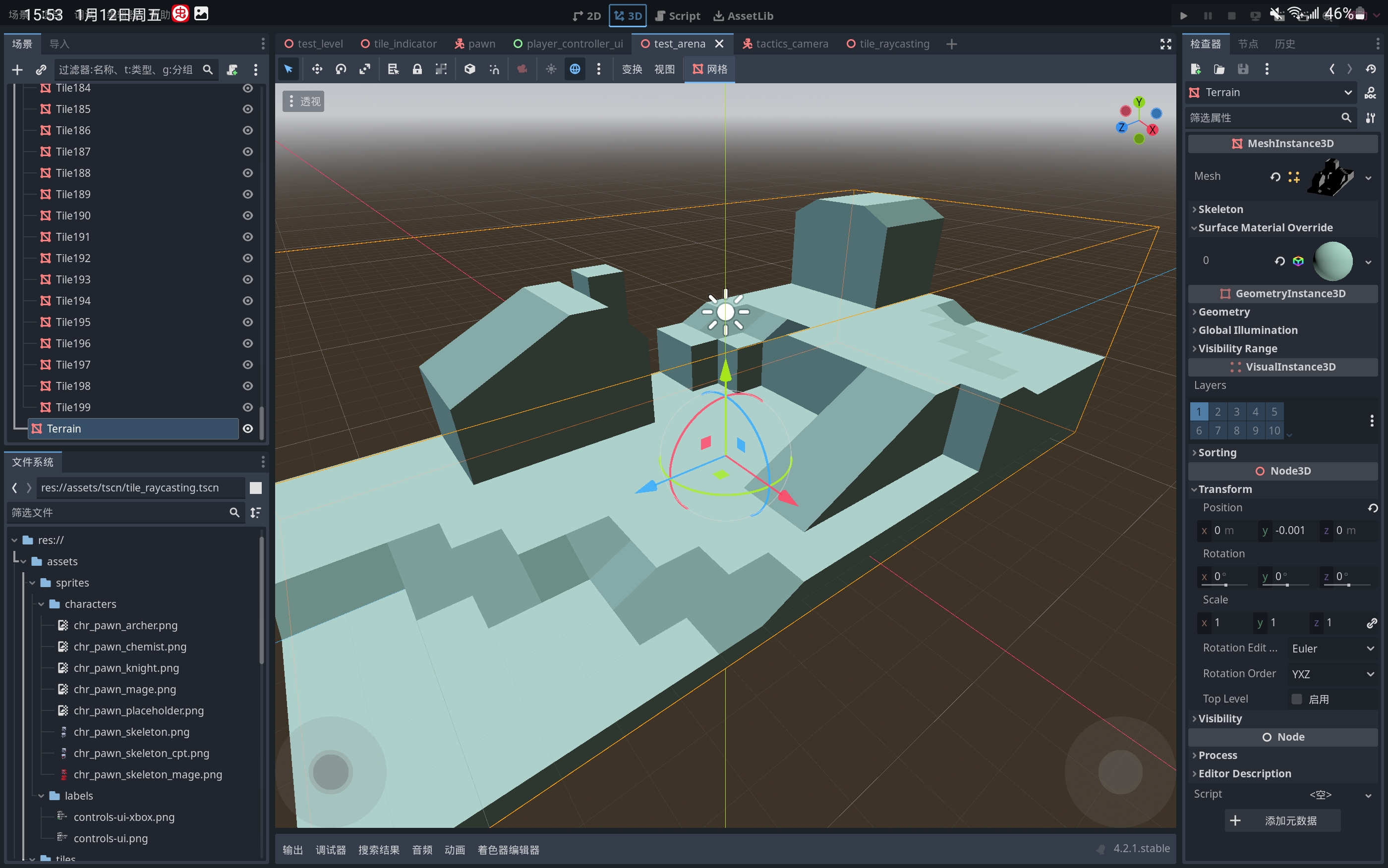This screenshot has width=1388, height=868.
Task: Open the 输出 bottom panel
Action: coord(292,850)
